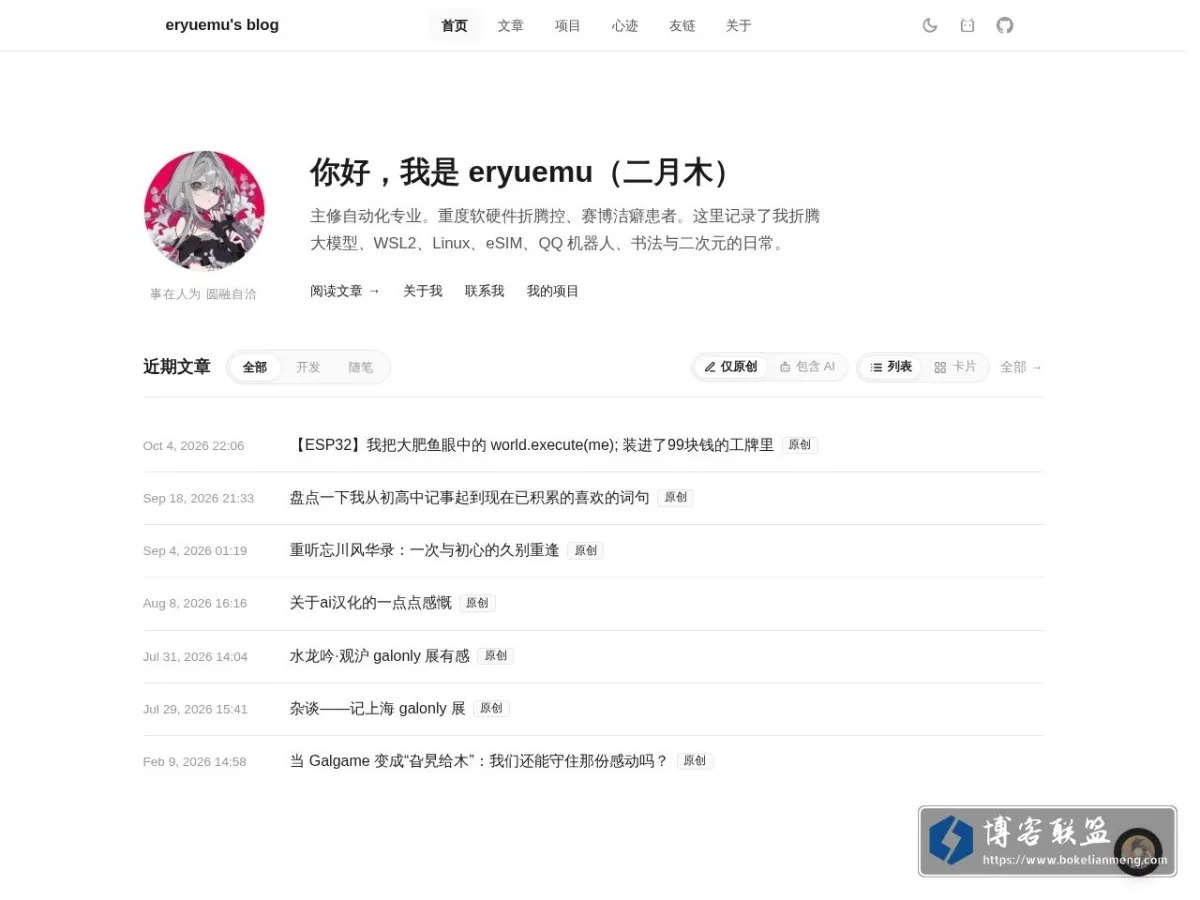Follow the 阅读文章 → link
1200x900 pixels.
point(345,291)
